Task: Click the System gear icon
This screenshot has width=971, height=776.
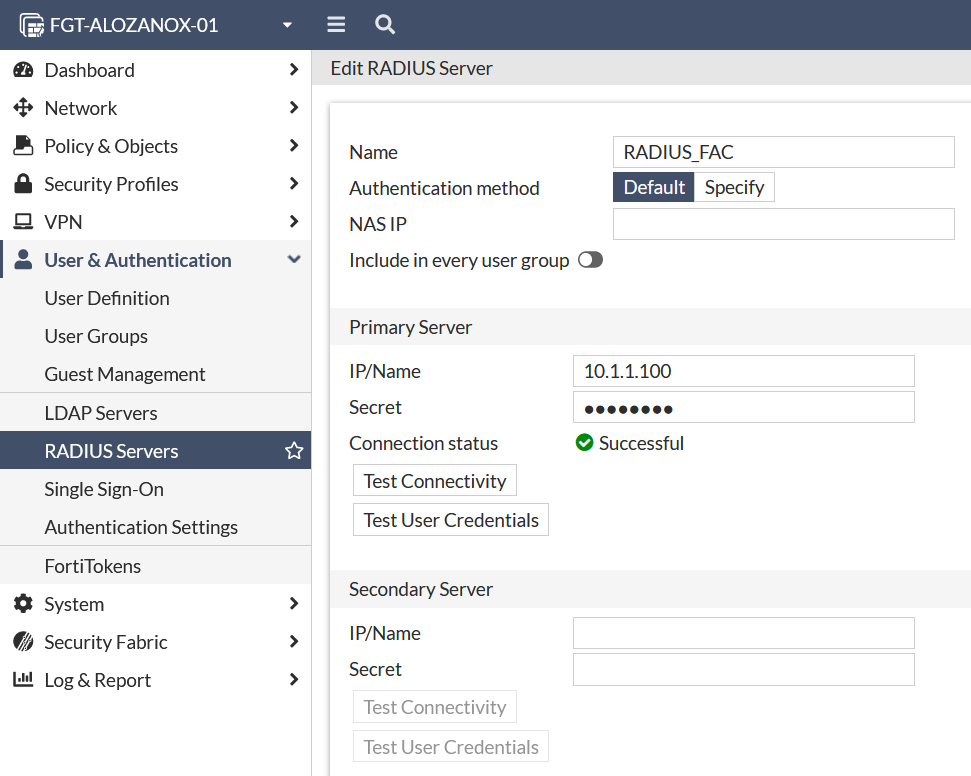Action: 23,604
